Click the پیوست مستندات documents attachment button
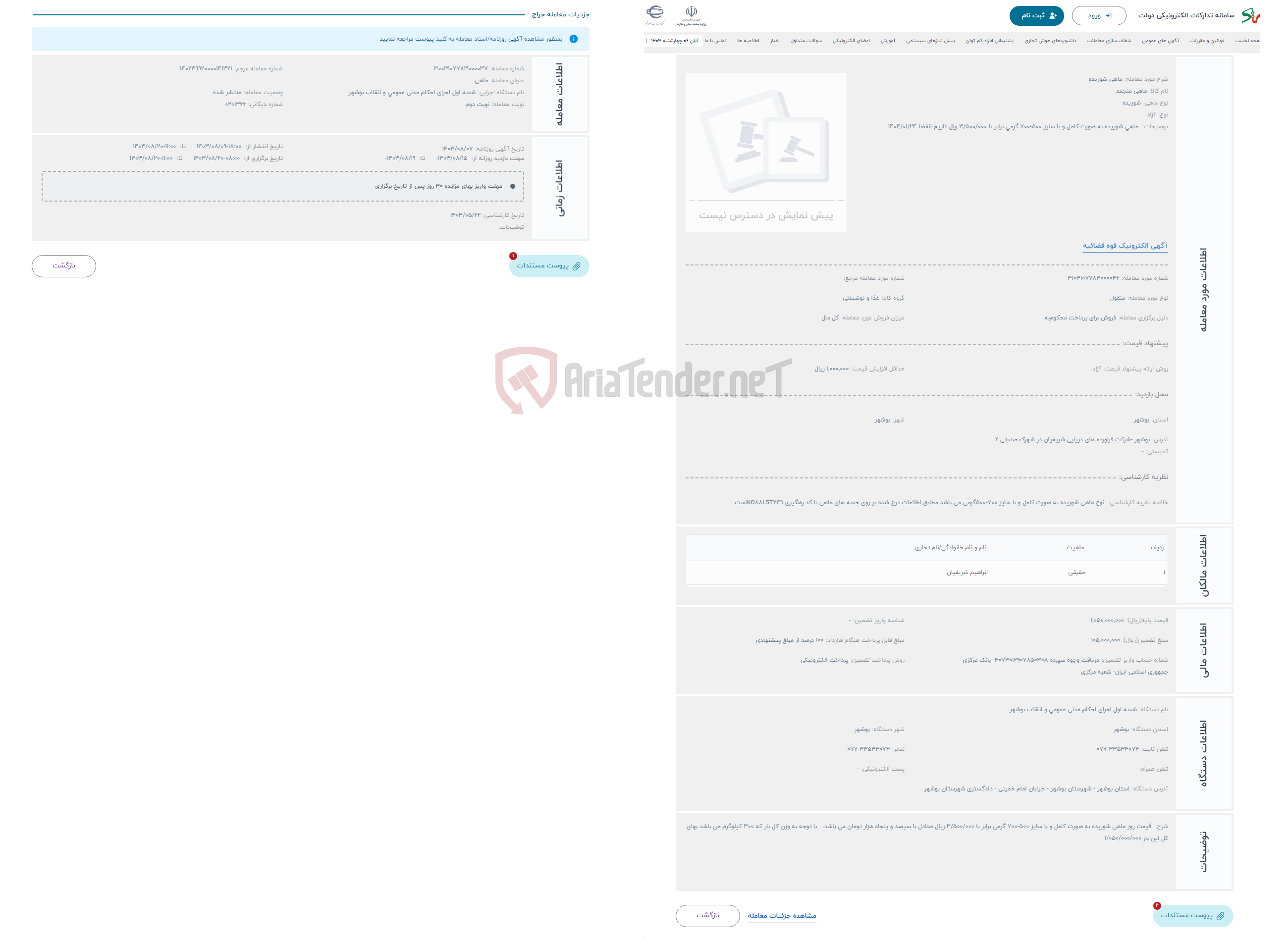 tap(548, 266)
